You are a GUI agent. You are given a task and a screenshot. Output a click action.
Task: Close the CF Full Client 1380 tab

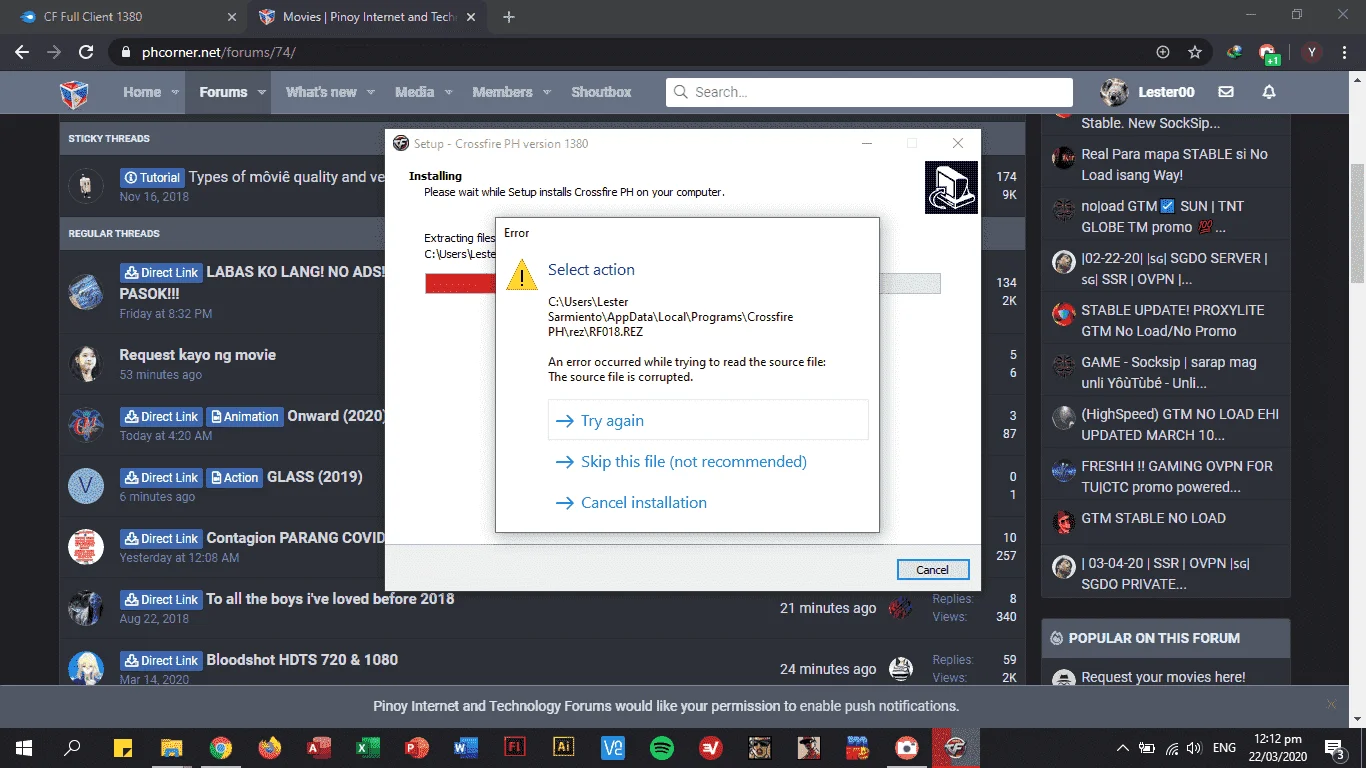click(x=232, y=17)
